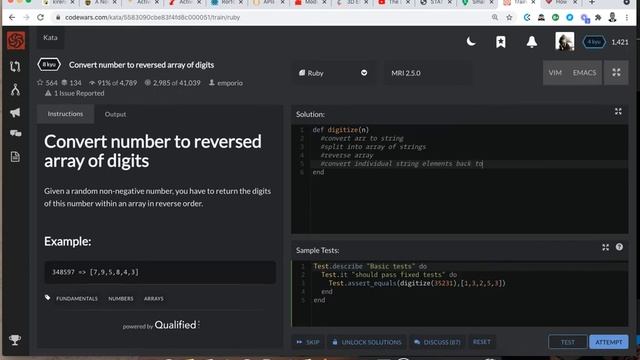Screen dimensions: 640x360
Task: Open the trophy leaderboard icon
Action: (15, 340)
